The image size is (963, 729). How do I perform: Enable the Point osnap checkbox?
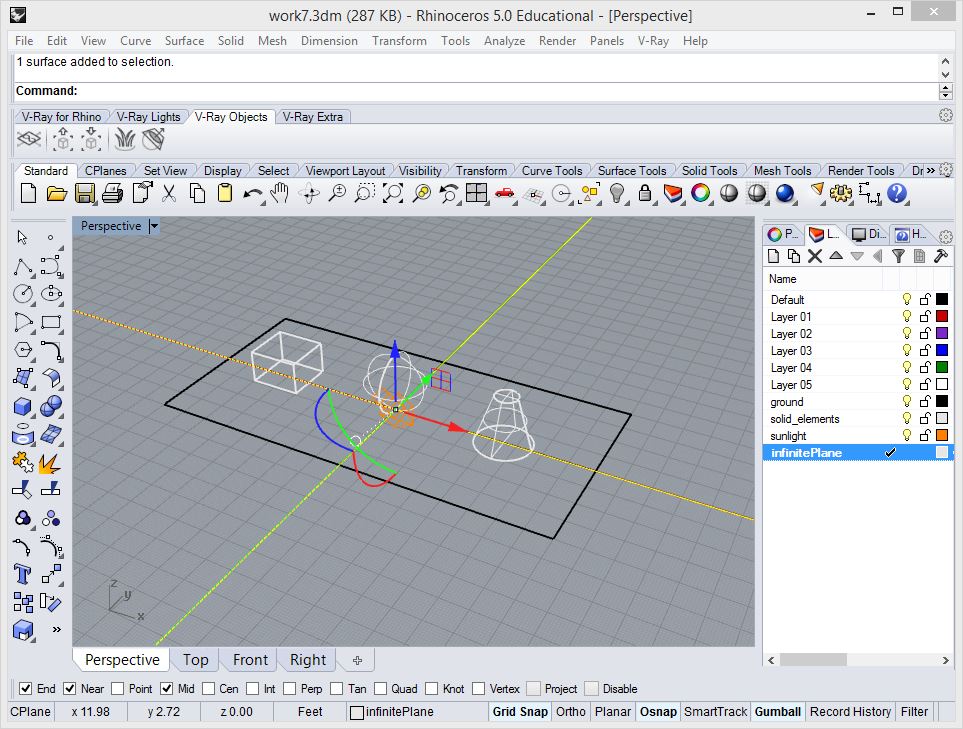(x=117, y=688)
